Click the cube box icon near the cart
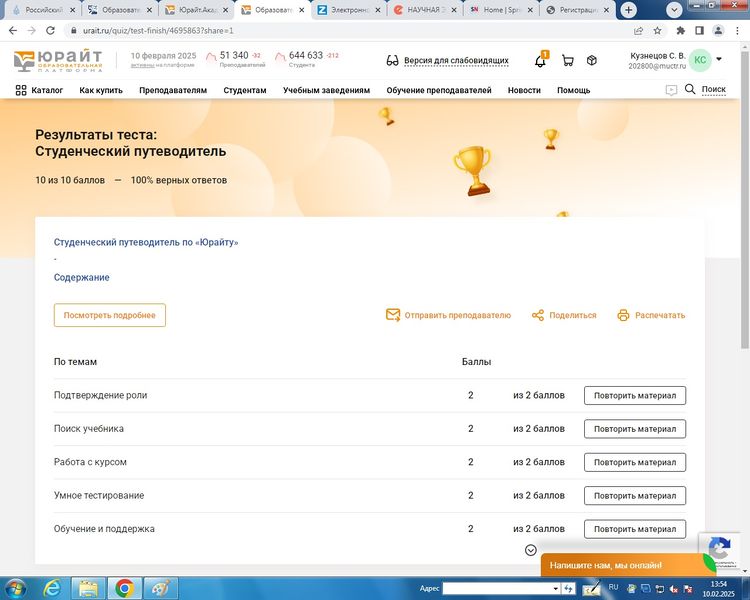 (x=592, y=60)
